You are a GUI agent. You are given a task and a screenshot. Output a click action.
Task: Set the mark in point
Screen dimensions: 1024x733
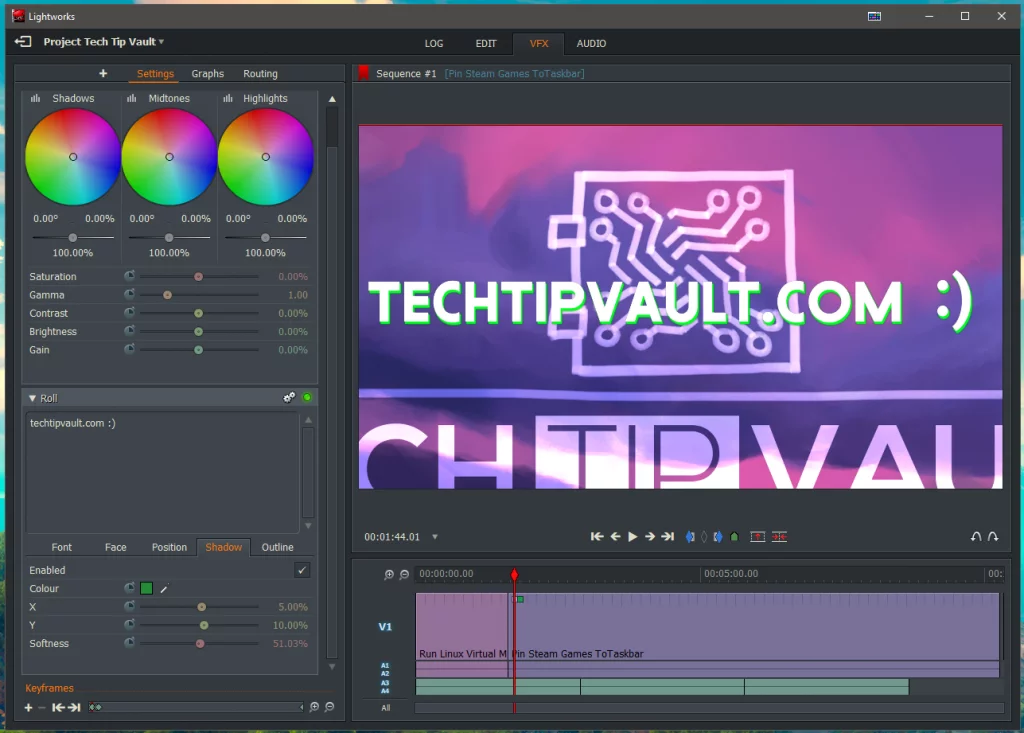pyautogui.click(x=690, y=536)
